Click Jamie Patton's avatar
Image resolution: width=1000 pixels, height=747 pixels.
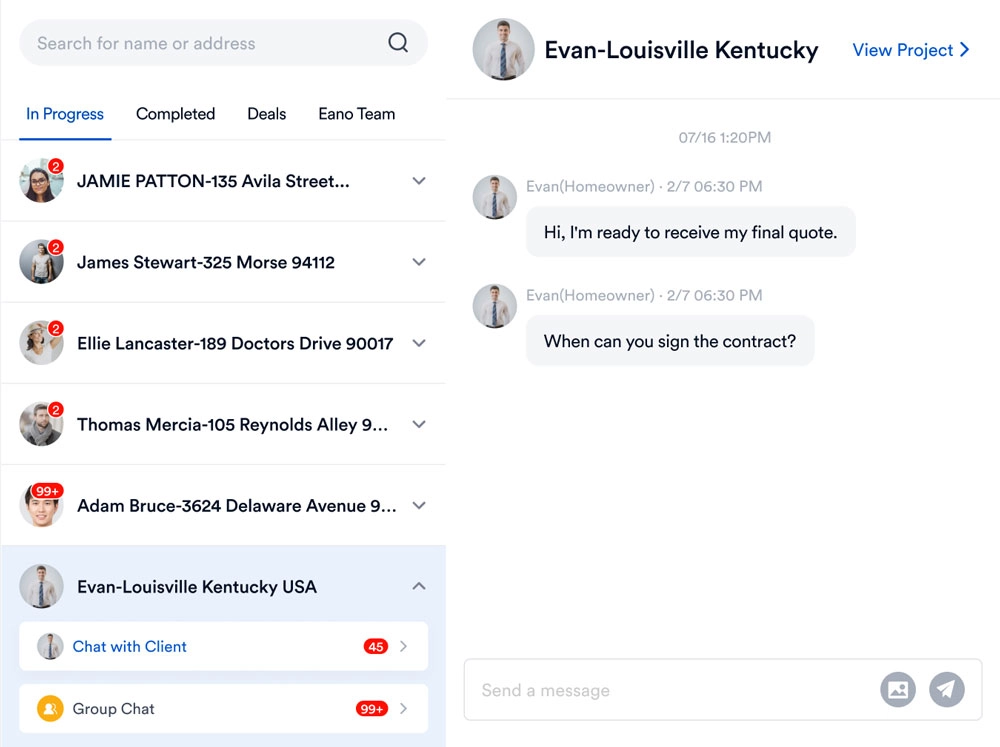pyautogui.click(x=41, y=181)
